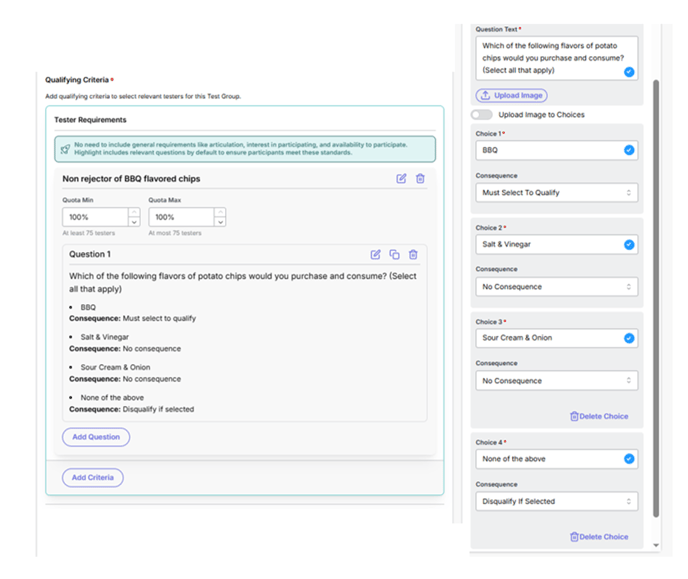This screenshot has height=579, width=688.
Task: Click the checkmark in None of the above field
Action: point(629,459)
